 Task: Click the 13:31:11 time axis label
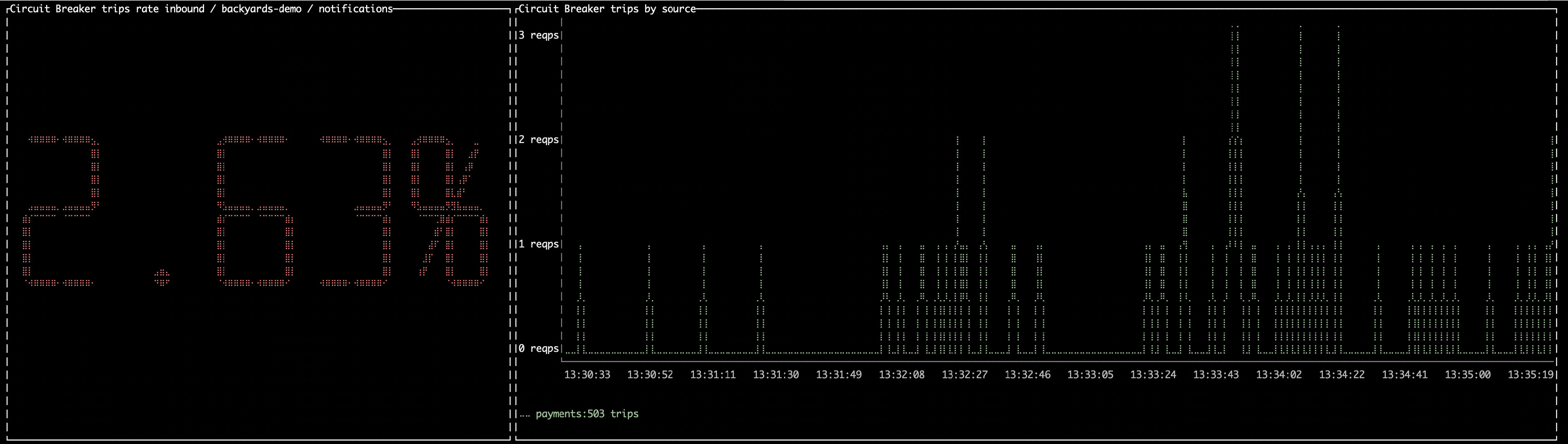click(x=713, y=375)
